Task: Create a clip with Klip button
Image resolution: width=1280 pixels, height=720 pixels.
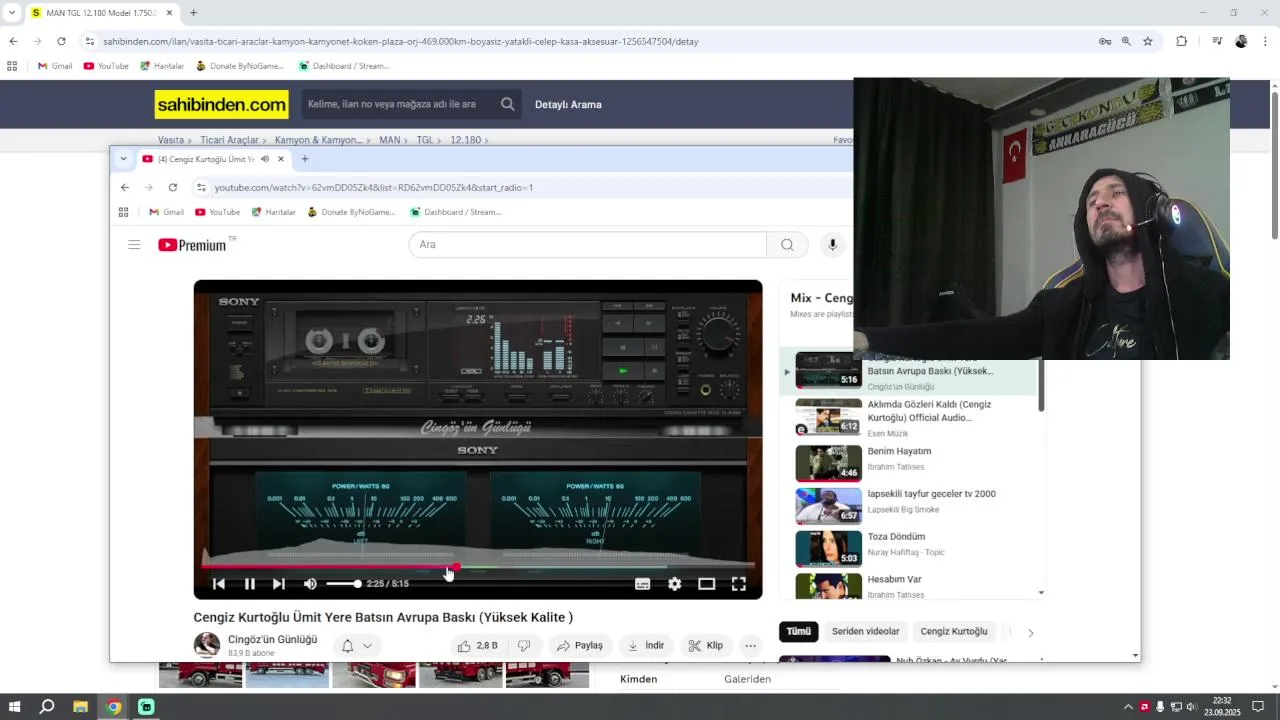Action: (x=705, y=646)
